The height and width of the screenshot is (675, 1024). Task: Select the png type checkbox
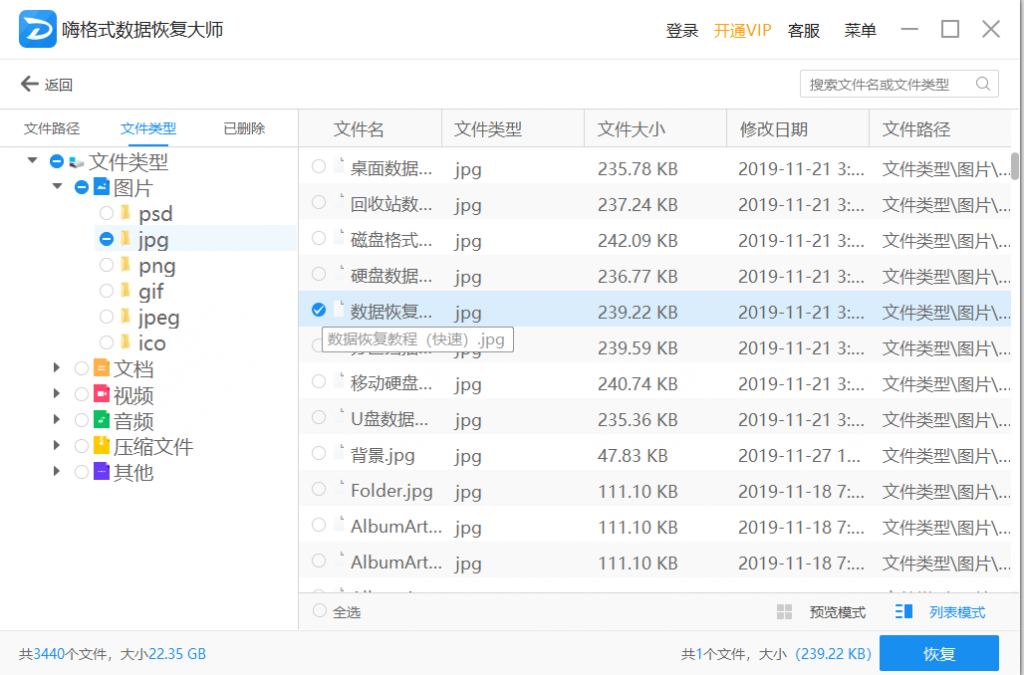point(106,265)
